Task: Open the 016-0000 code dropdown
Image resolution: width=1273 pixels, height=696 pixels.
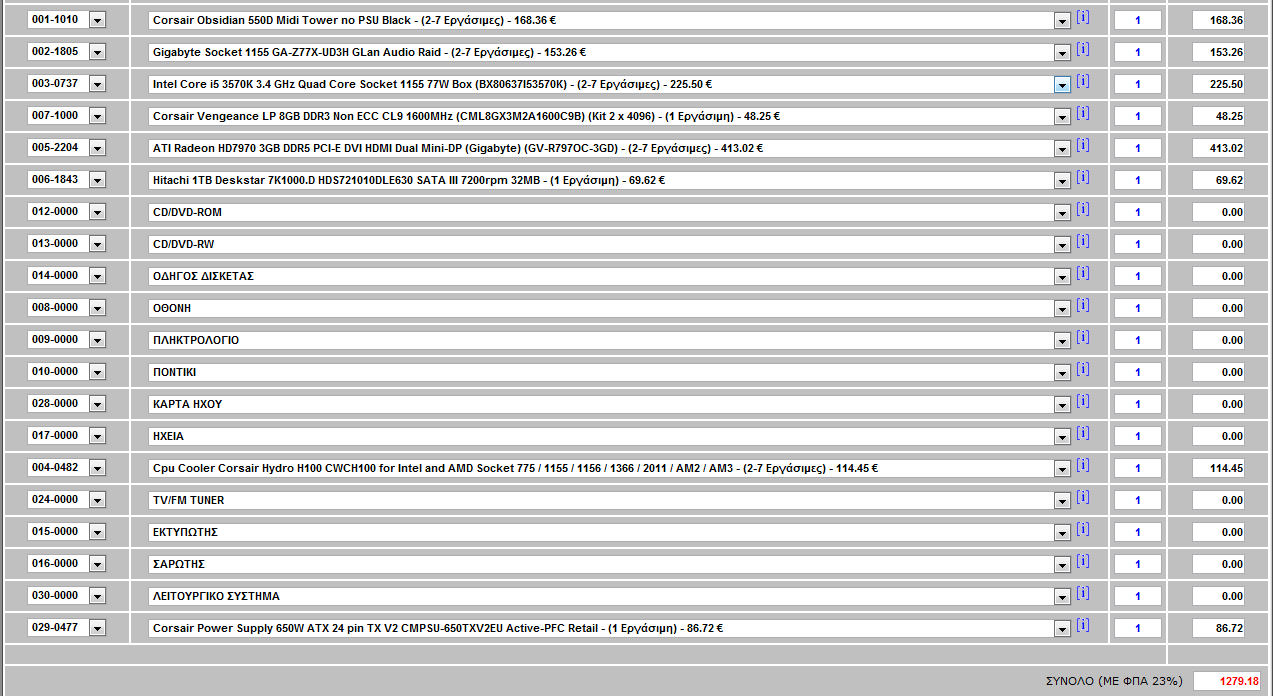Action: pyautogui.click(x=97, y=564)
